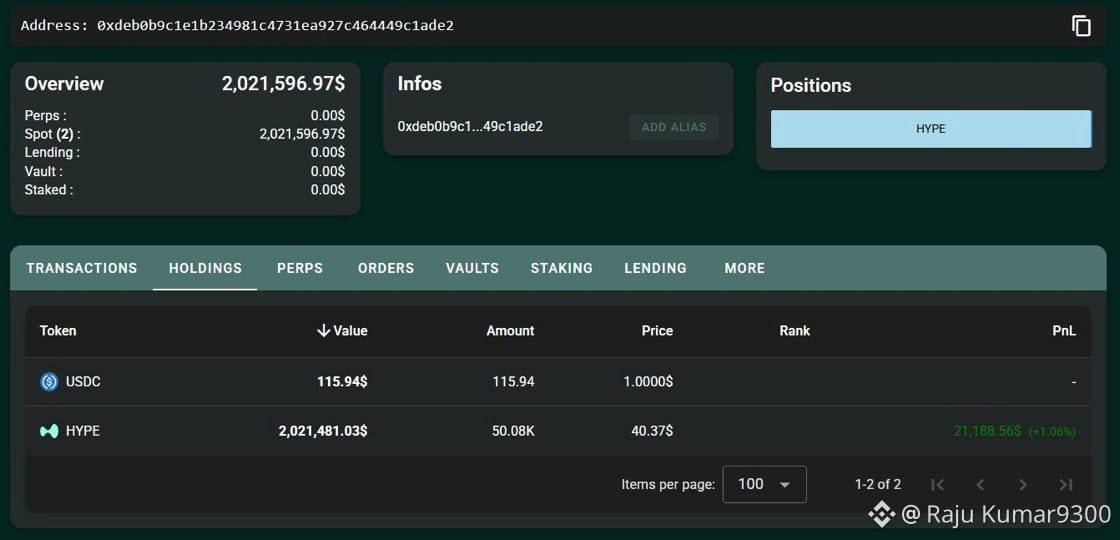The width and height of the screenshot is (1120, 540).
Task: Switch to the Staking tab
Action: [561, 269]
